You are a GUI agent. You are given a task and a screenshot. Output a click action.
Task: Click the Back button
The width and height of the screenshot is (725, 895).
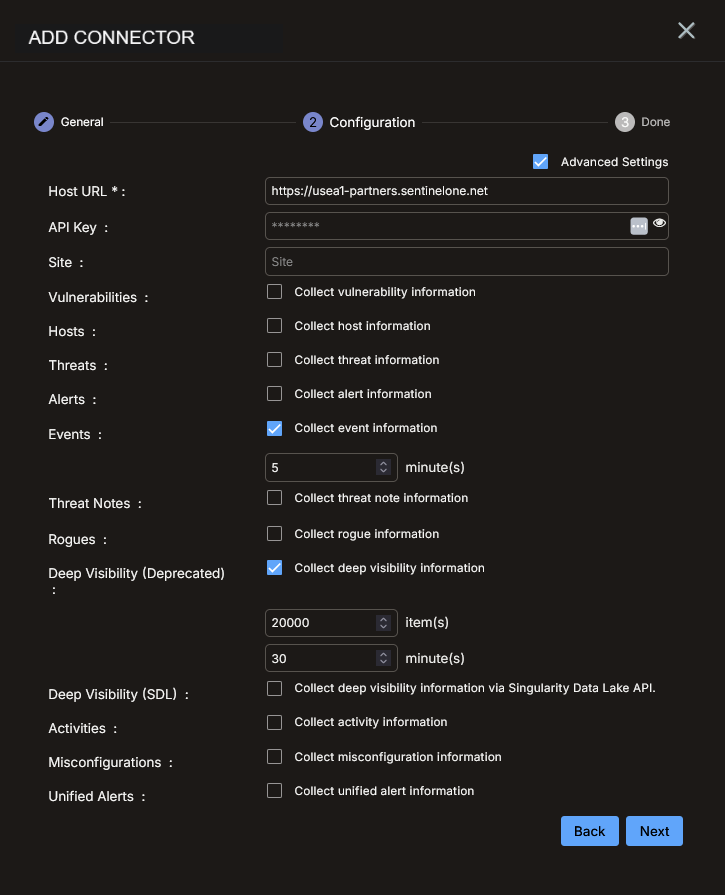pos(590,831)
